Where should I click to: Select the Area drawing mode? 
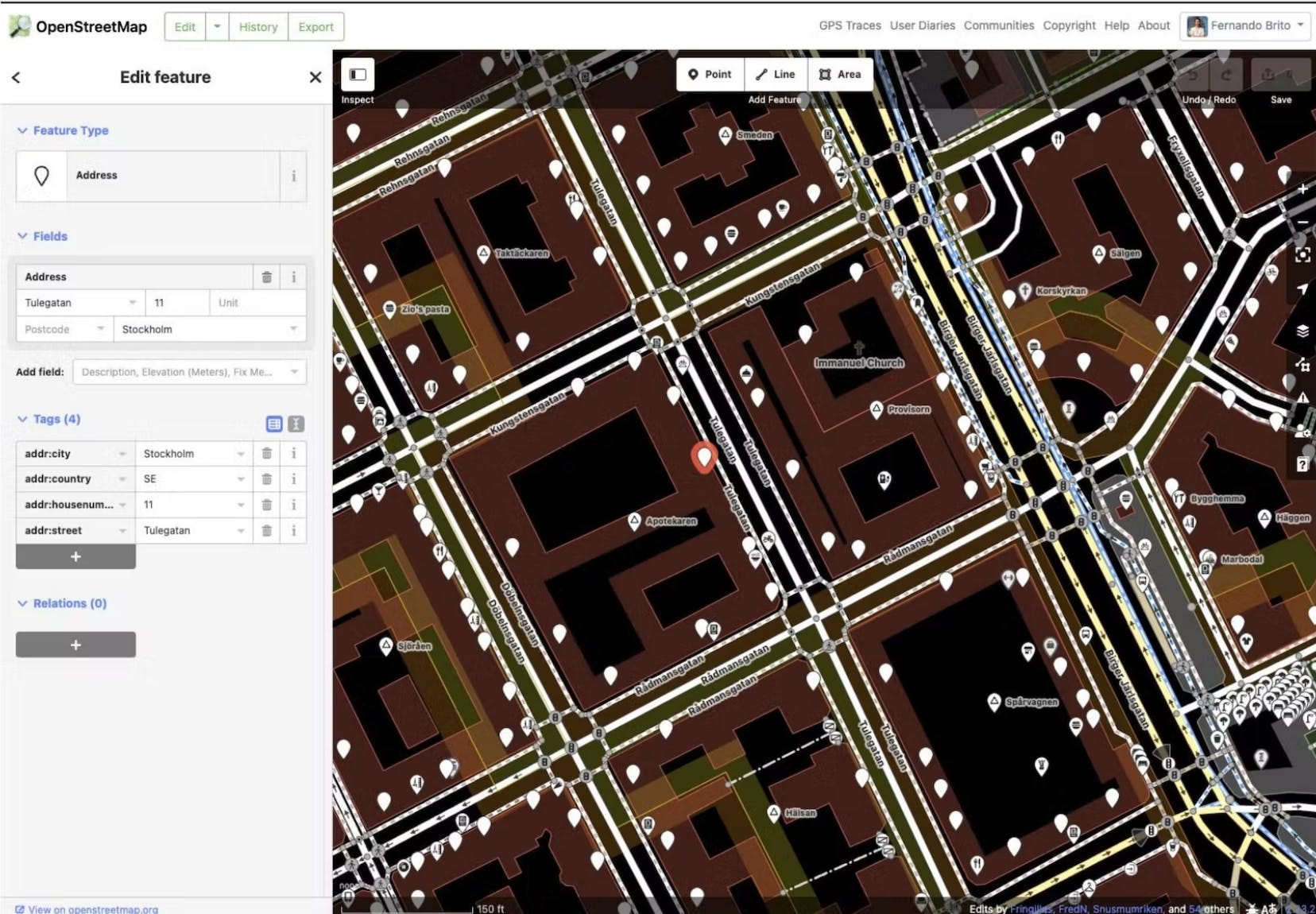pyautogui.click(x=840, y=74)
